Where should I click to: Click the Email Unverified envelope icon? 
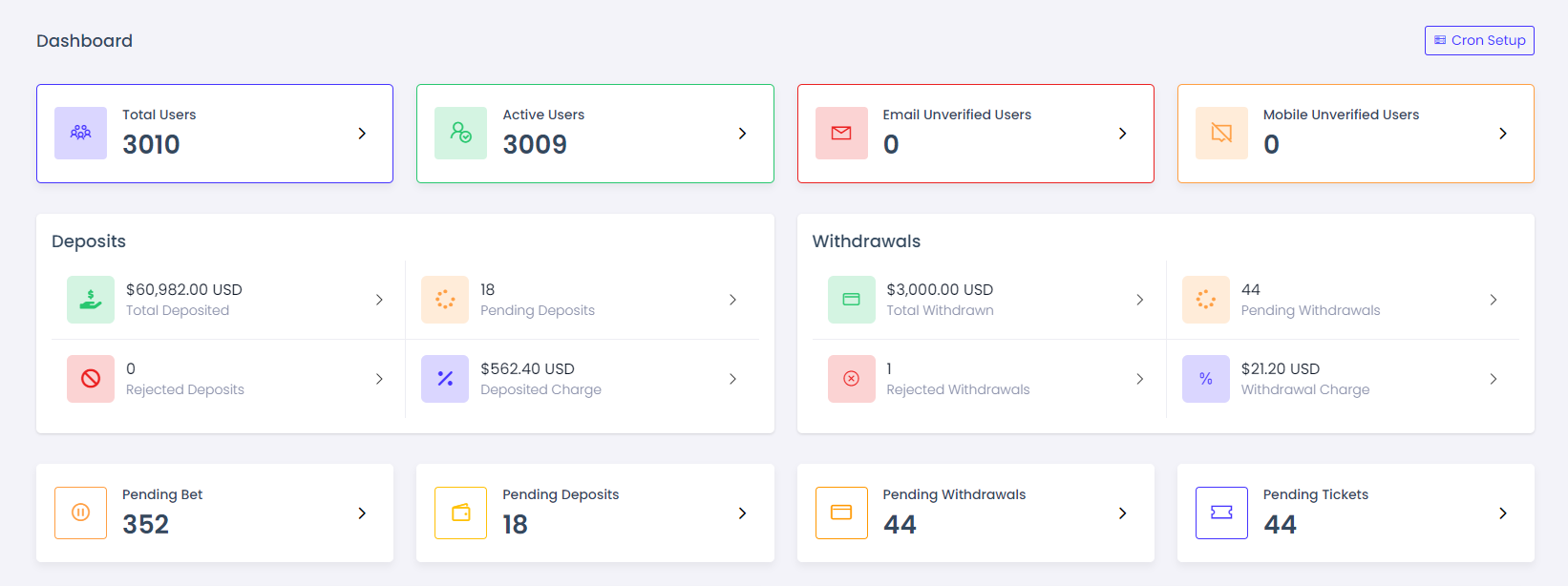tap(841, 133)
